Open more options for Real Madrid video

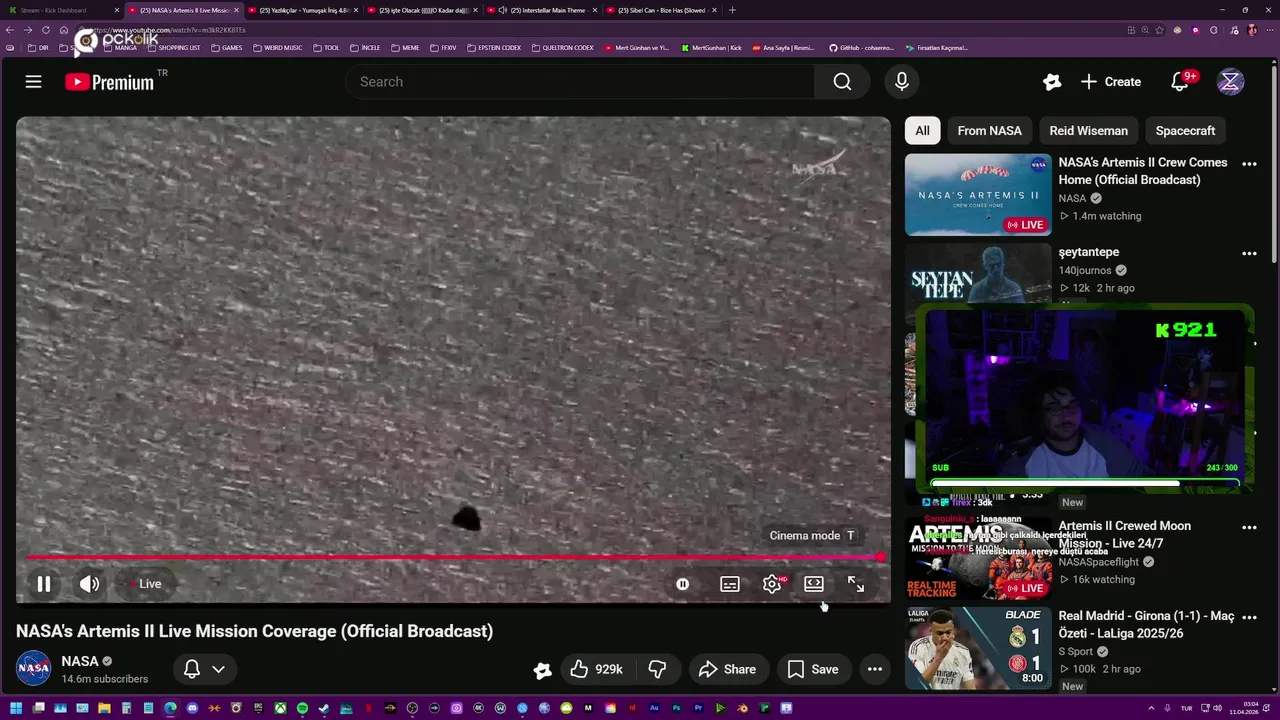point(1249,617)
